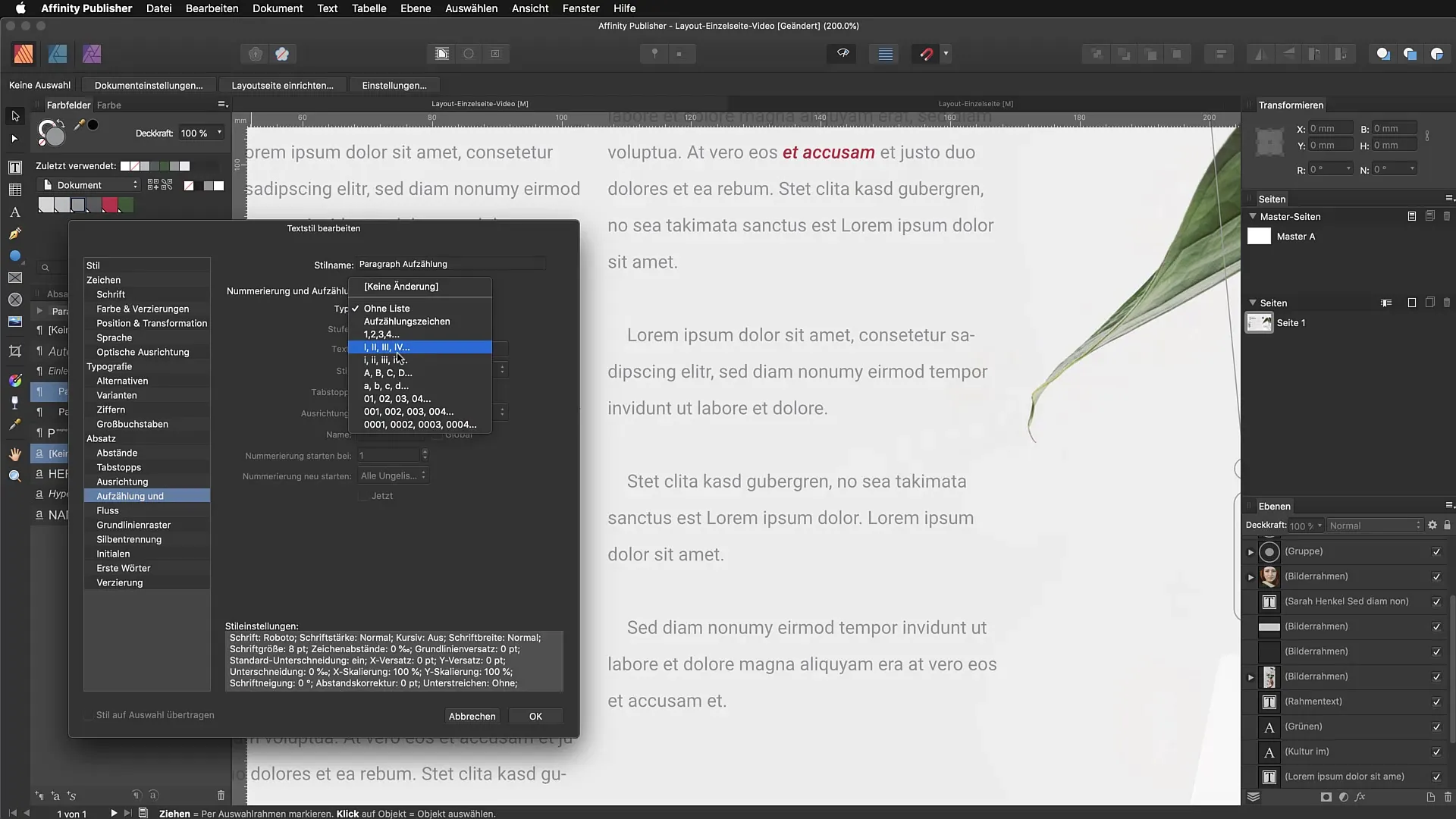
Task: Choose 'Aufzählungszeichen' list type
Action: point(420,322)
